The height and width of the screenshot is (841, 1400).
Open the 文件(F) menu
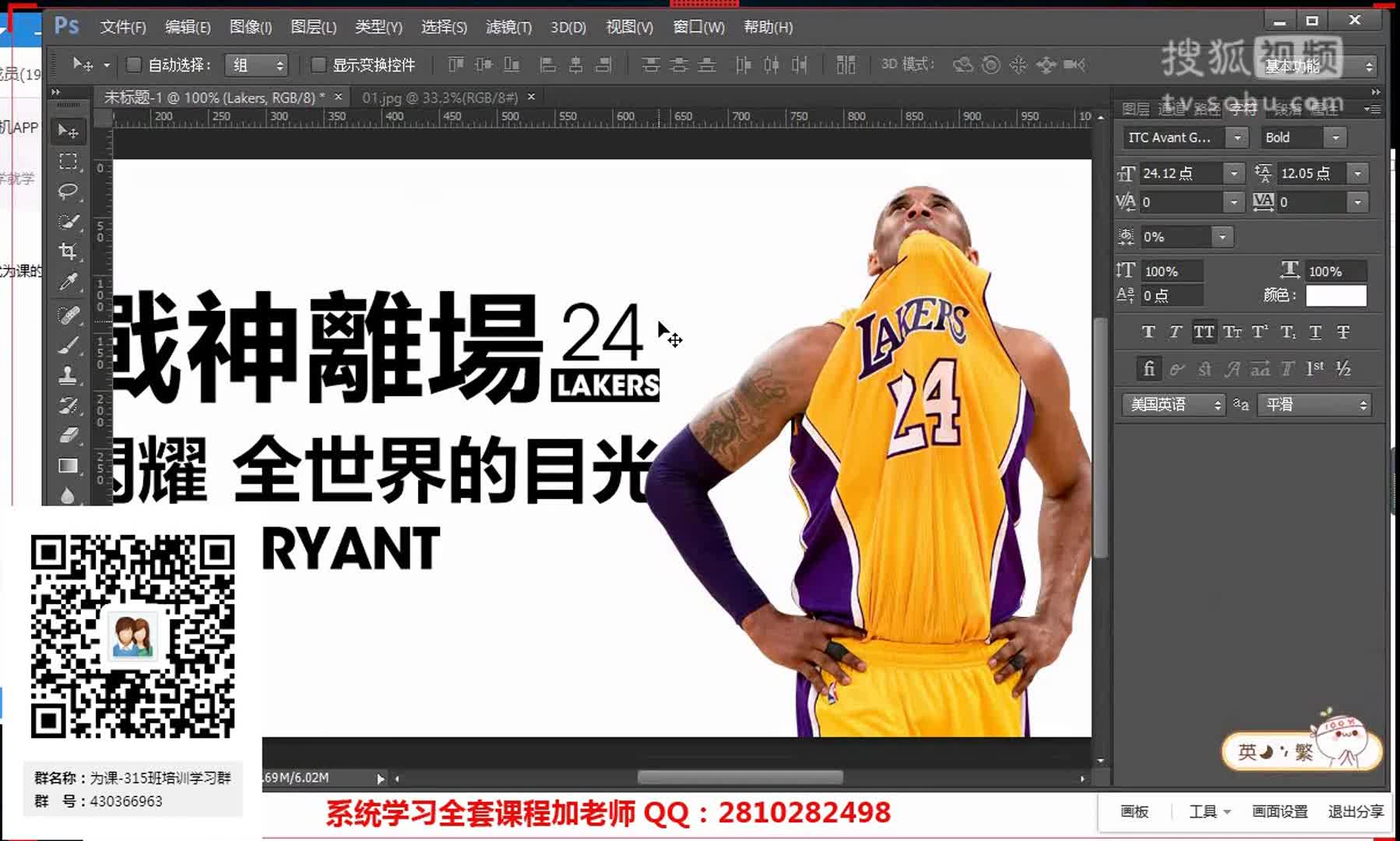click(123, 27)
